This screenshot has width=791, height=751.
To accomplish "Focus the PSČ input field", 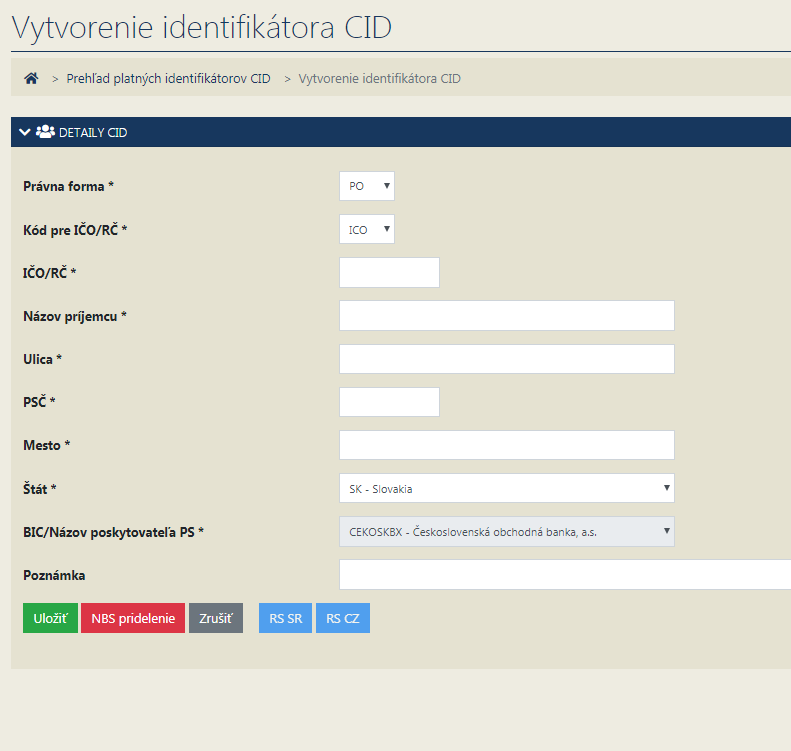I will (x=389, y=402).
